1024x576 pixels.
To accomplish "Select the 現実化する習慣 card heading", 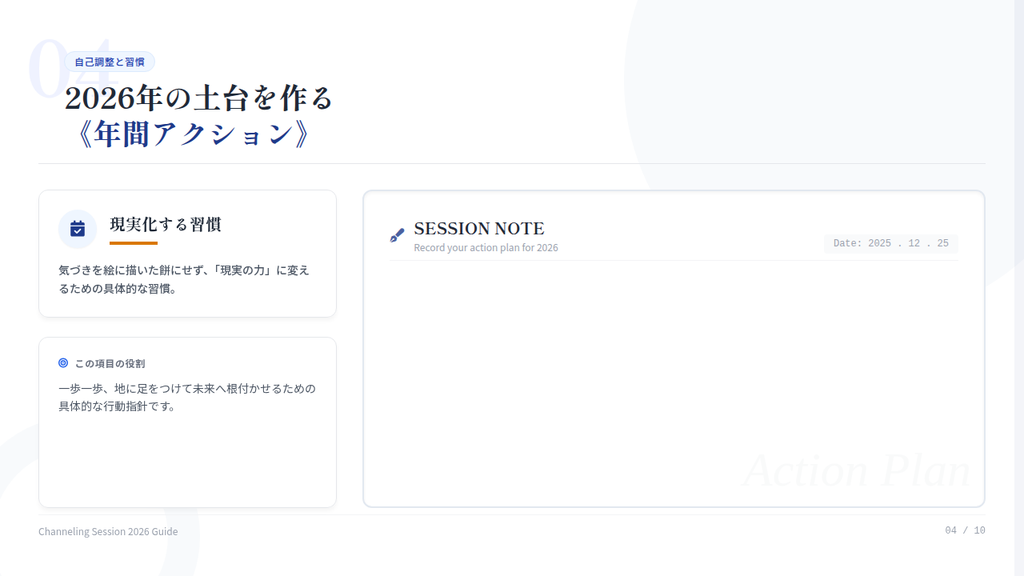I will [165, 225].
